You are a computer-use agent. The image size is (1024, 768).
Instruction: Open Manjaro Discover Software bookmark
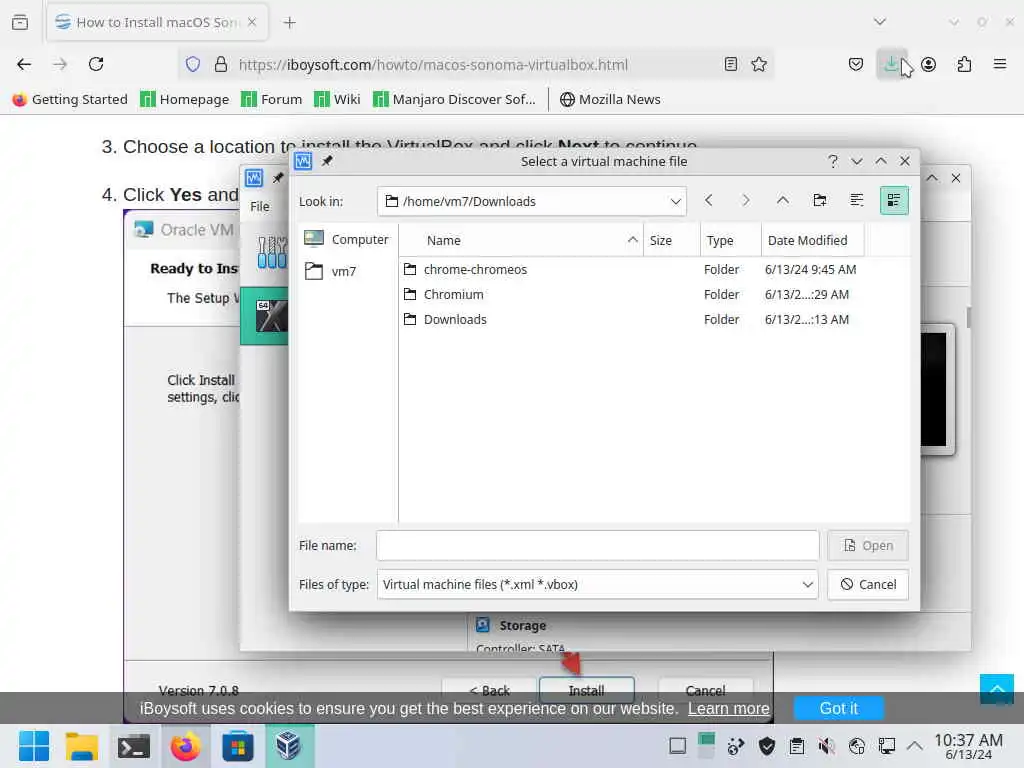(x=454, y=99)
